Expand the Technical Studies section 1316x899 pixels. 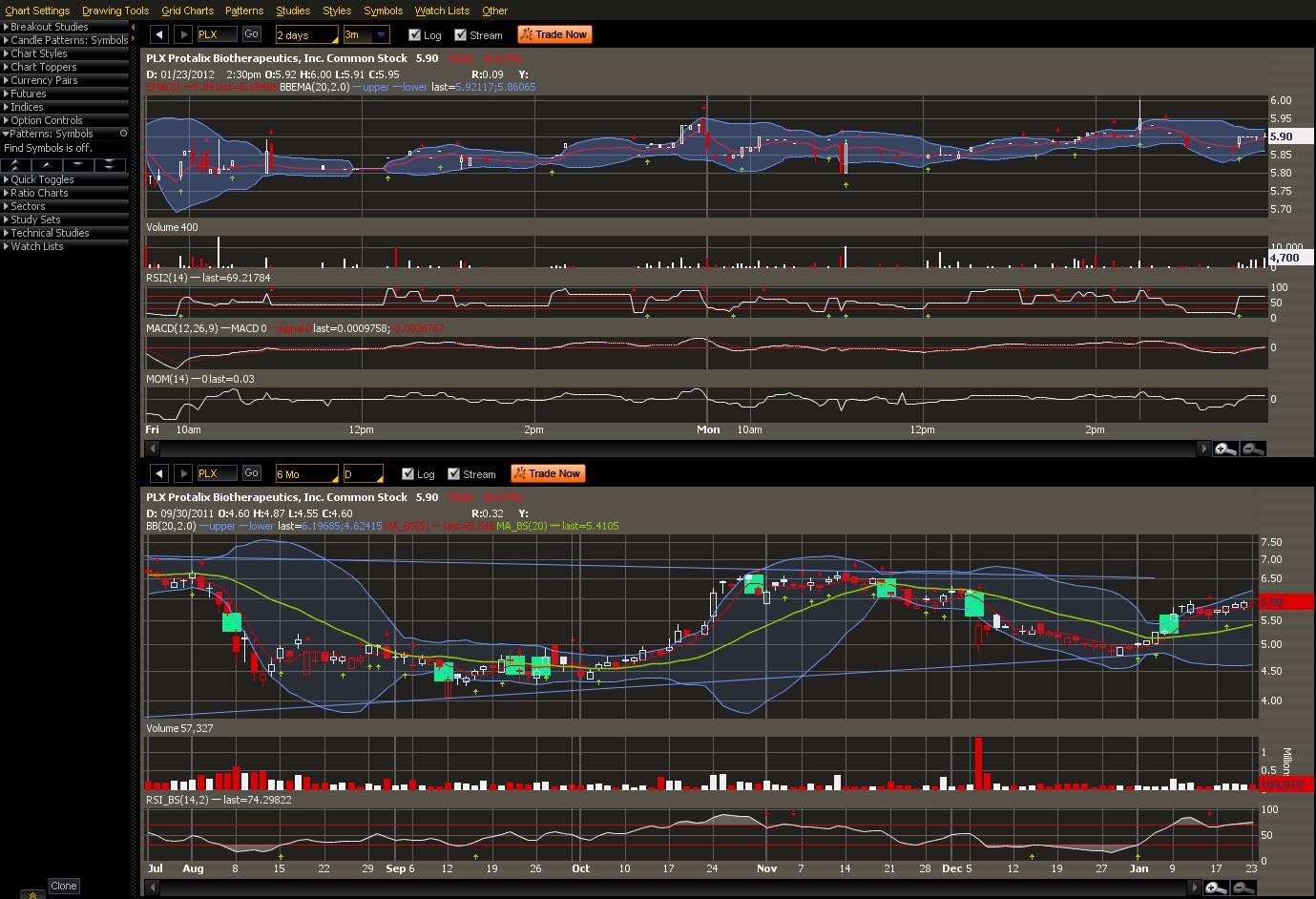click(x=50, y=233)
